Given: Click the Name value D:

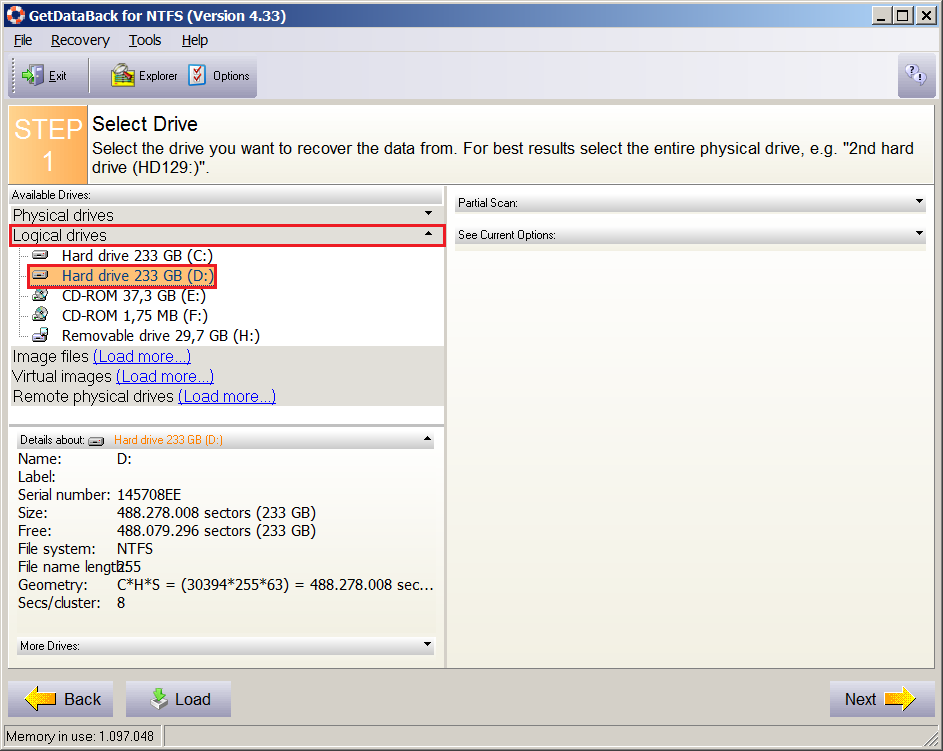Looking at the screenshot, I should 124,459.
